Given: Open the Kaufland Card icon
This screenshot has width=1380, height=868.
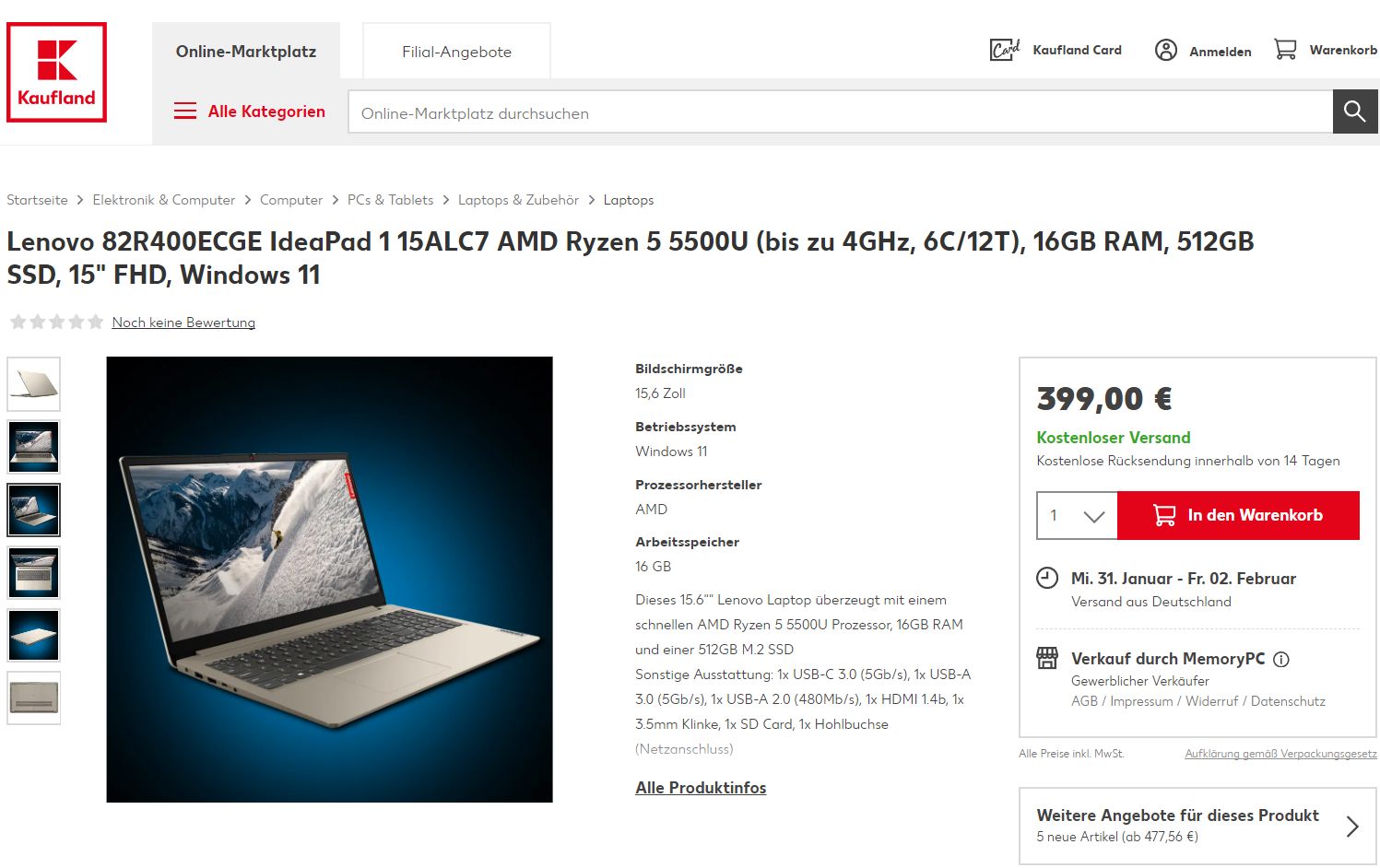Looking at the screenshot, I should pyautogui.click(x=1004, y=50).
